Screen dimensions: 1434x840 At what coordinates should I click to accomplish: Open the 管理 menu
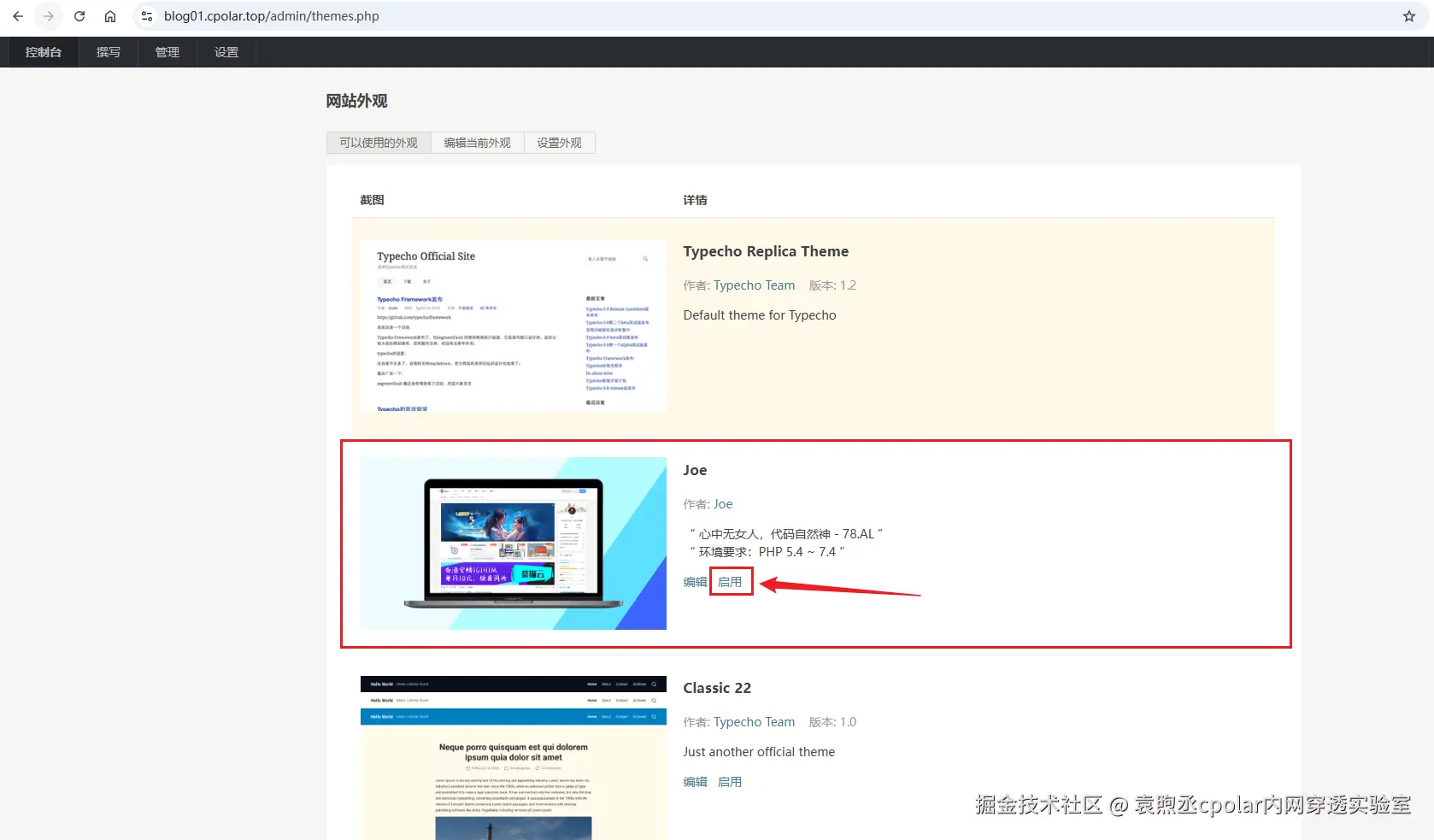167,52
